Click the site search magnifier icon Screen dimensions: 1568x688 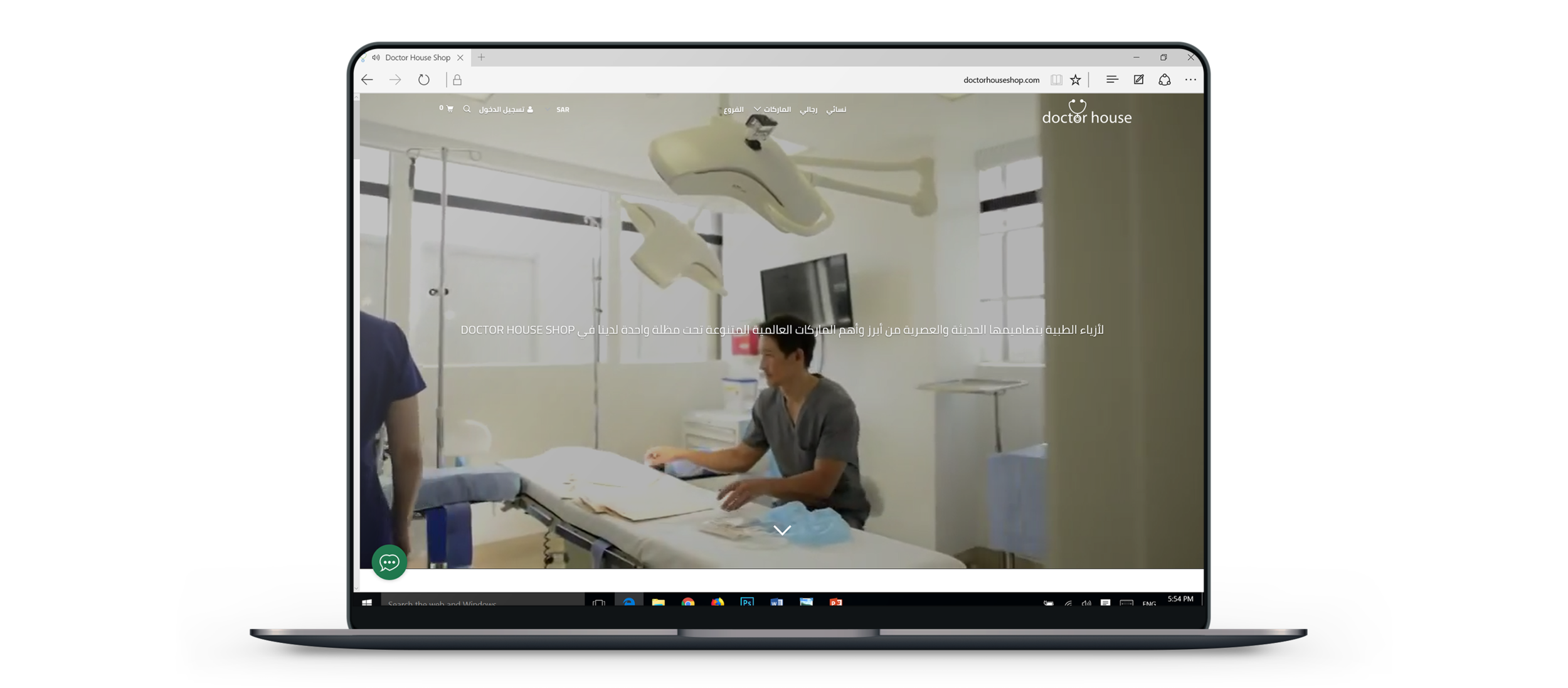(467, 109)
